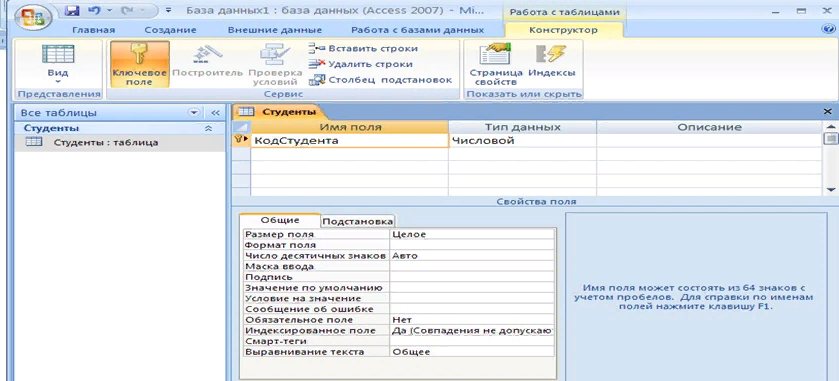Viewport: 839px width, 381px height.
Task: Click Удалить строки
Action: coord(361,64)
